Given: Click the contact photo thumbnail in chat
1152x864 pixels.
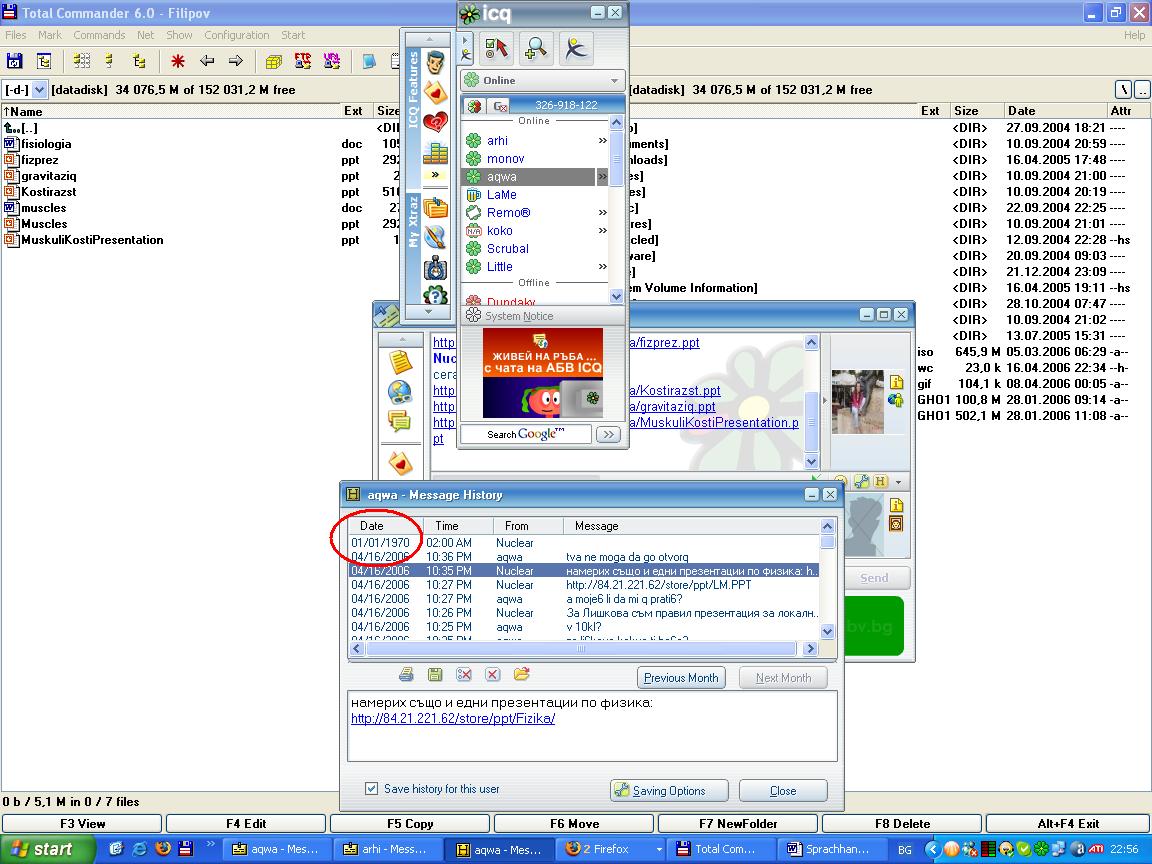Looking at the screenshot, I should pyautogui.click(x=857, y=401).
